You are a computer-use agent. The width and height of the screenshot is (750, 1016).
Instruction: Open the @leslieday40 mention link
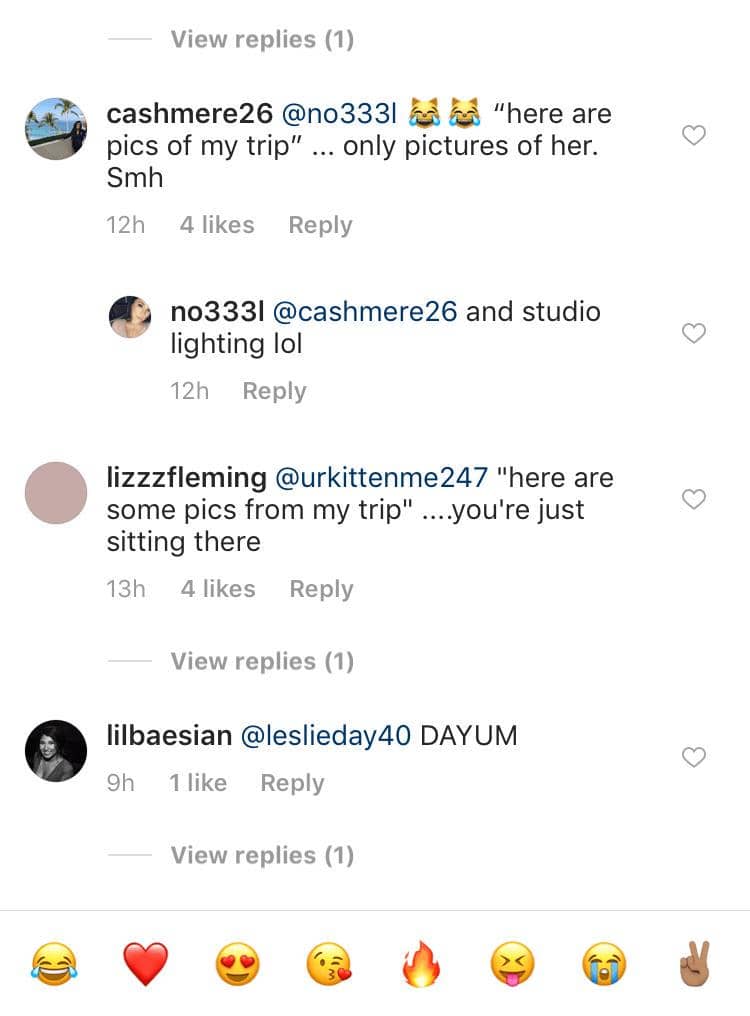326,736
